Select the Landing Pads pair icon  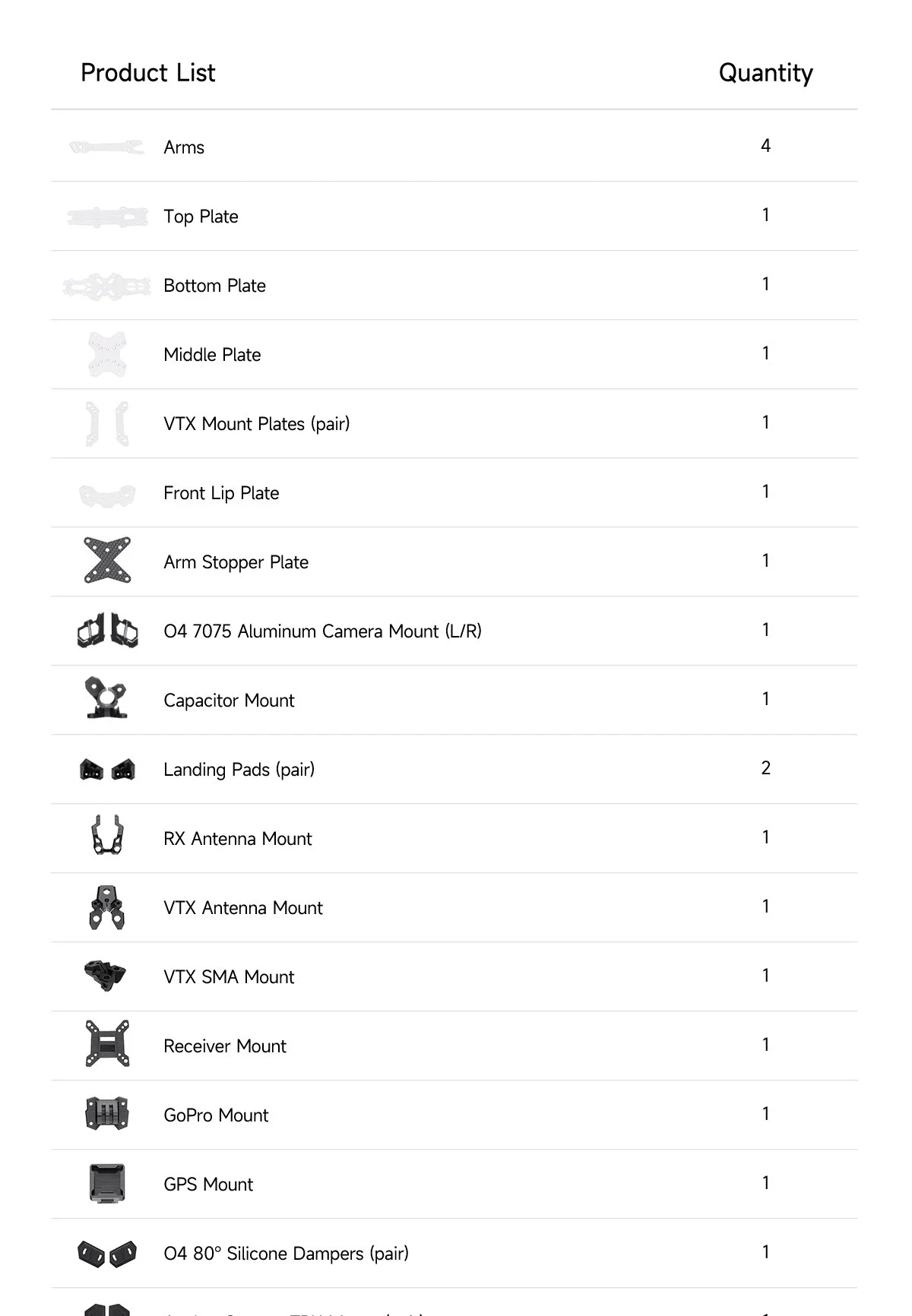pos(107,769)
